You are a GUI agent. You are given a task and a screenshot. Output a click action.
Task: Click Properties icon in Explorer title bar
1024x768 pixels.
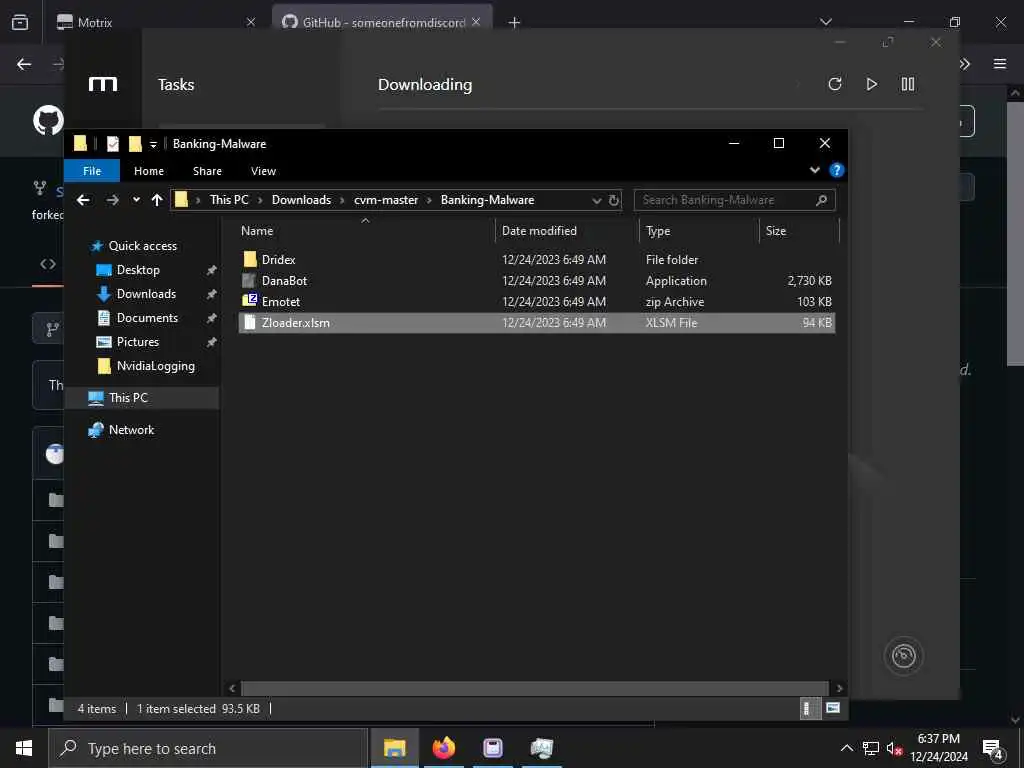tap(113, 144)
